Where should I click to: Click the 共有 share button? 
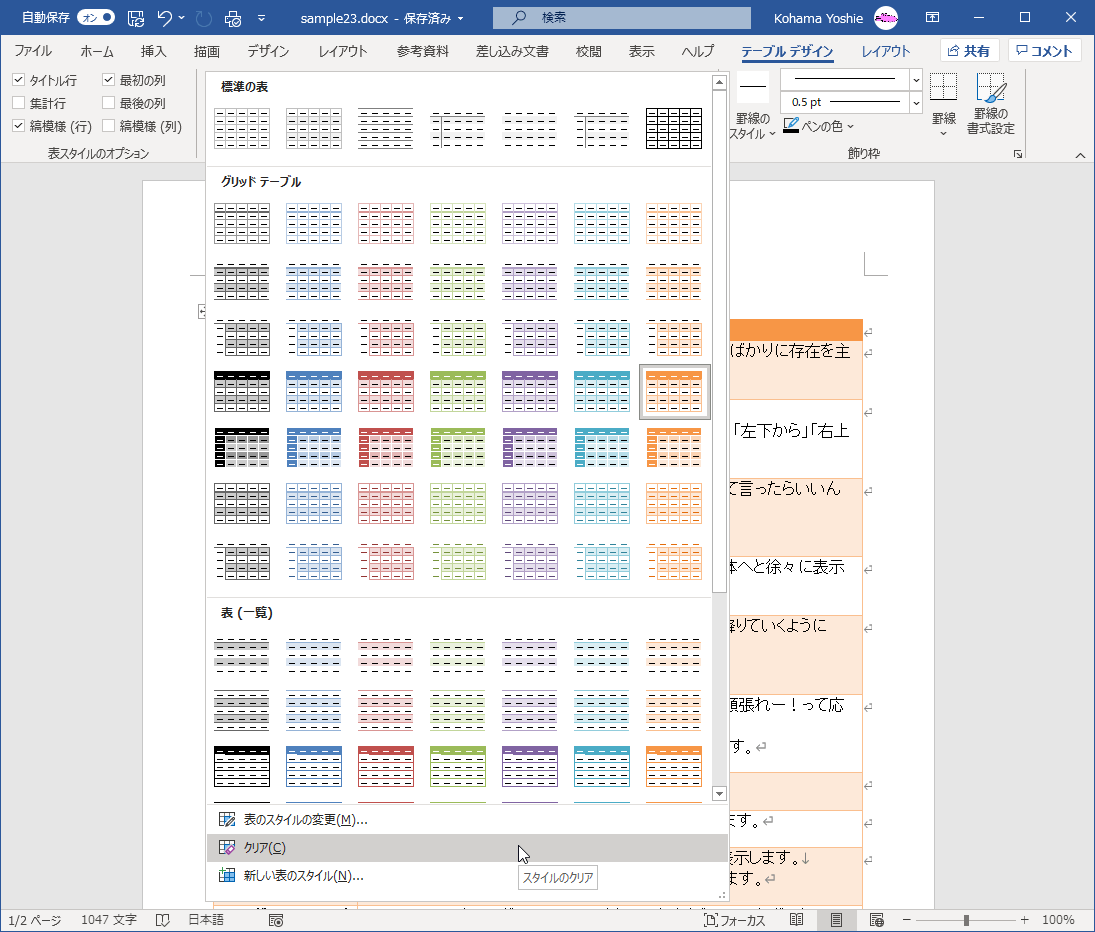(969, 51)
